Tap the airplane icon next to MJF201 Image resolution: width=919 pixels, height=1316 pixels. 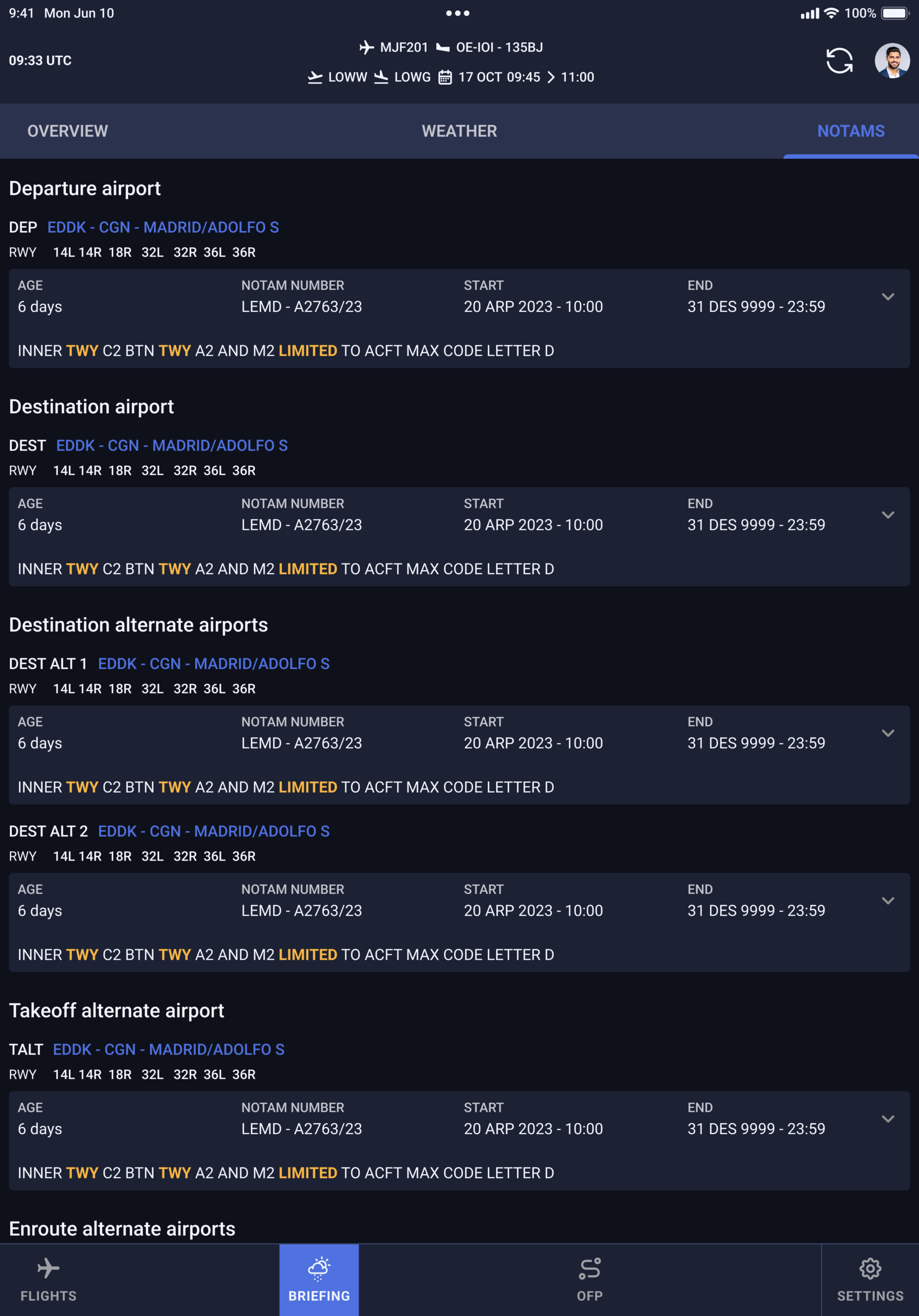point(366,48)
